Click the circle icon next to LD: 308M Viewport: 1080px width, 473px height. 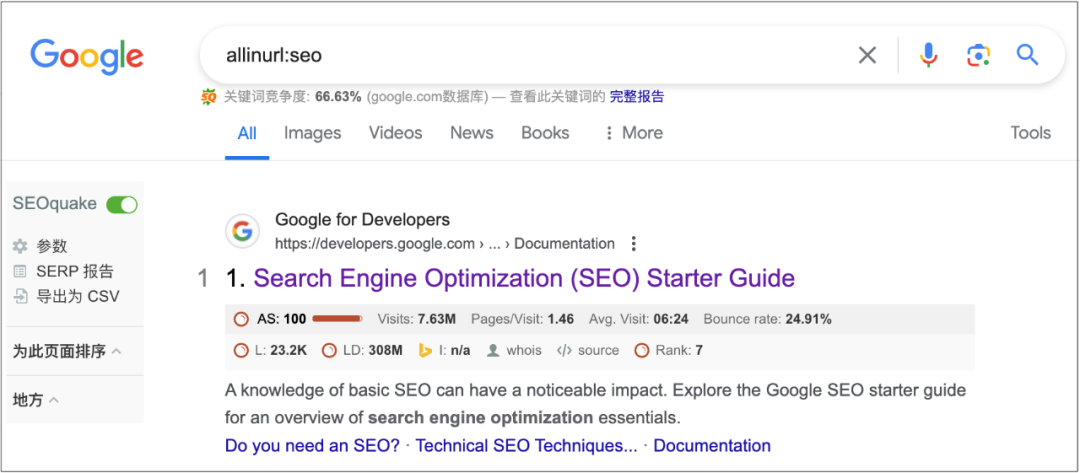tap(329, 350)
